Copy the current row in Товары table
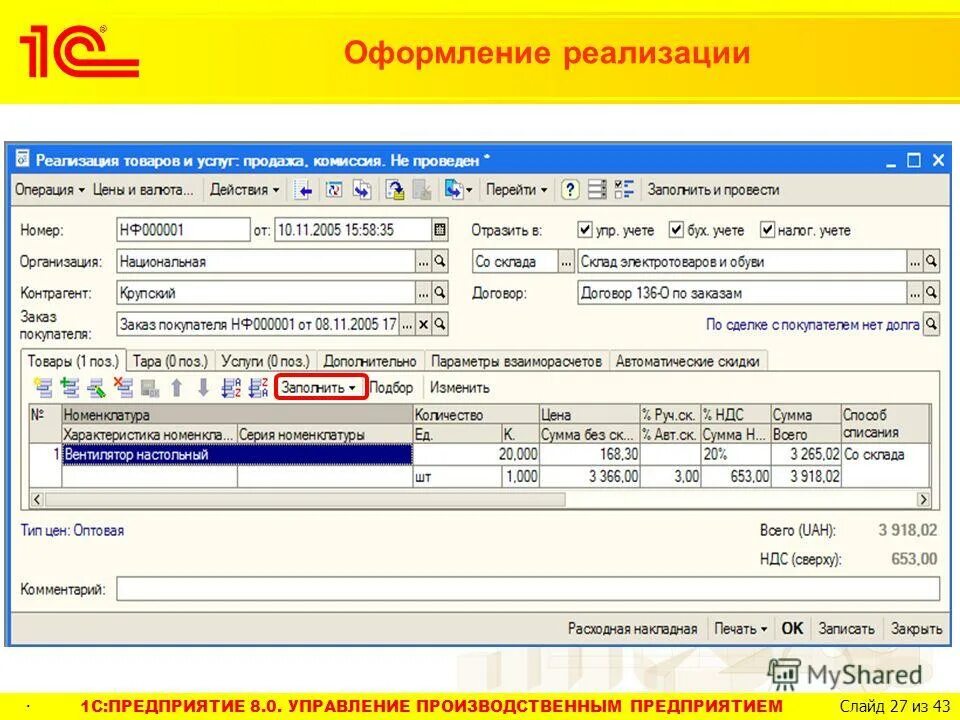The height and width of the screenshot is (720, 960). pyautogui.click(x=70, y=388)
